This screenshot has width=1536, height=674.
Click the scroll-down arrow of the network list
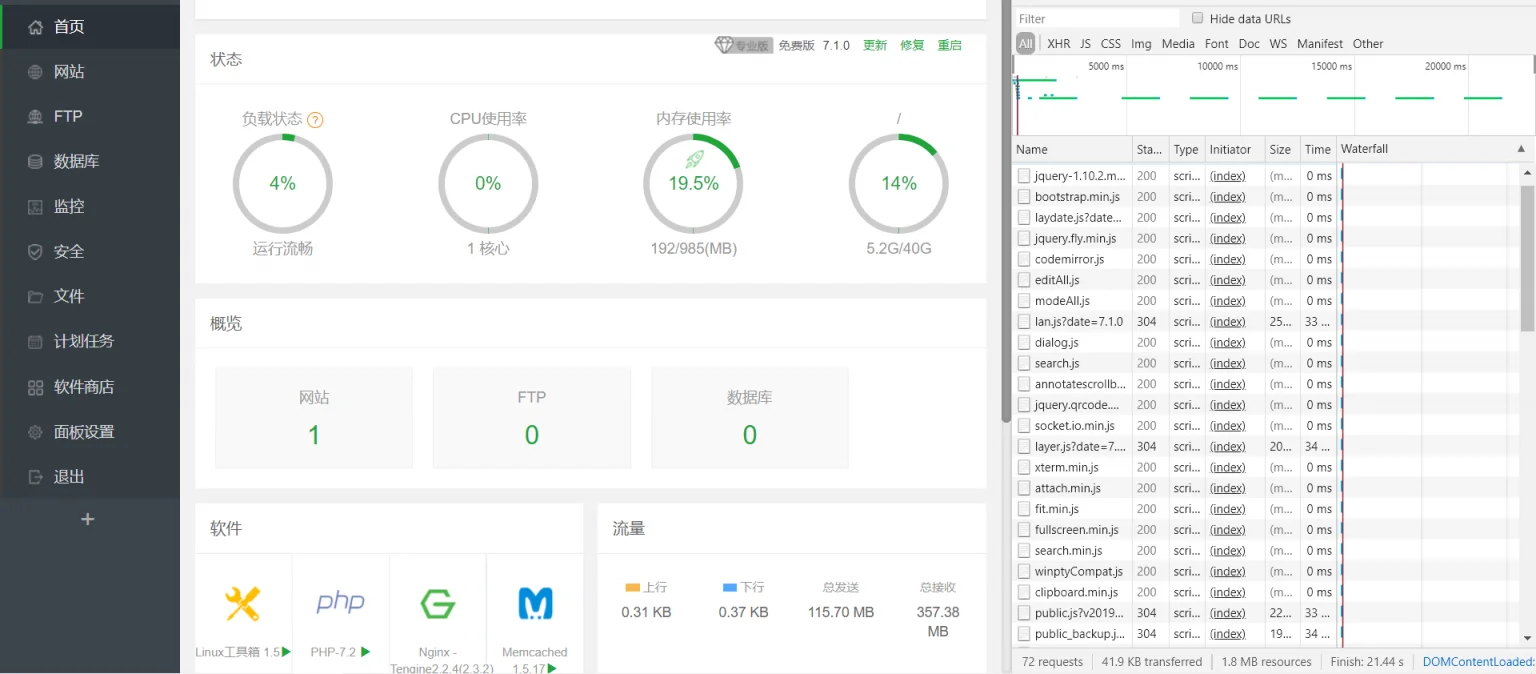coord(1527,637)
